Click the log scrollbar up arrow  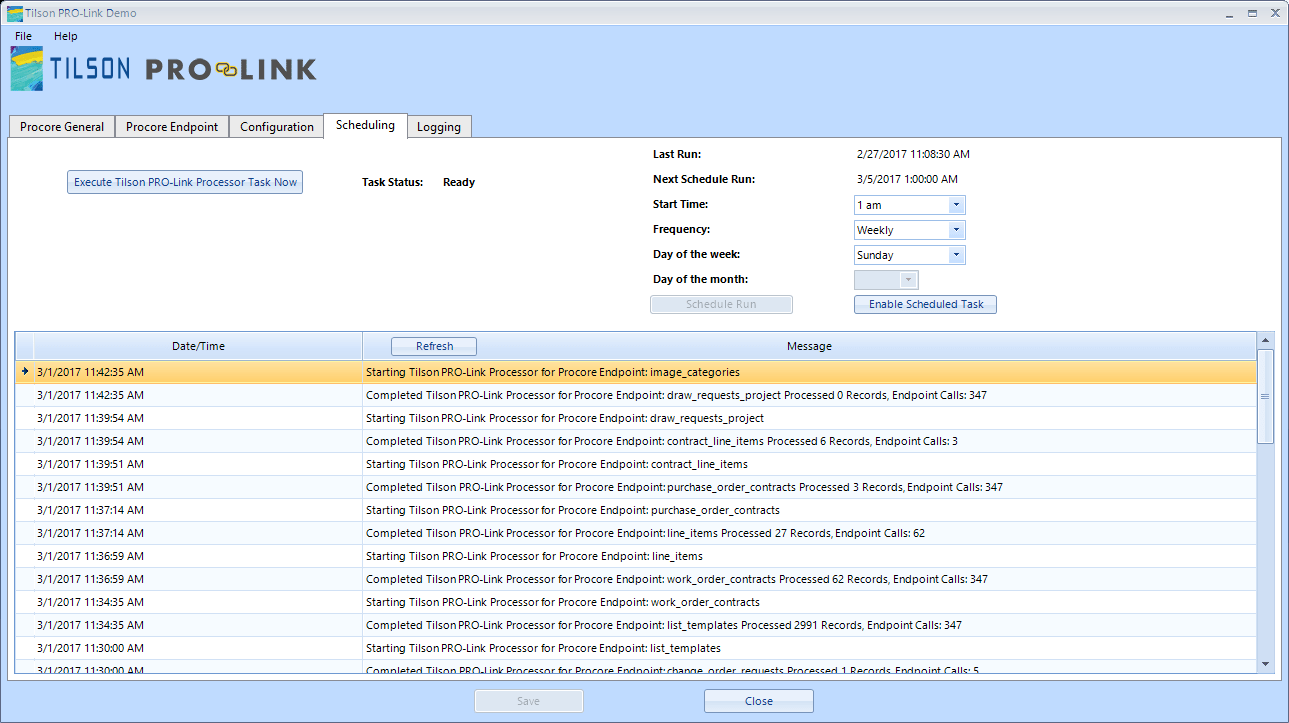[x=1266, y=341]
